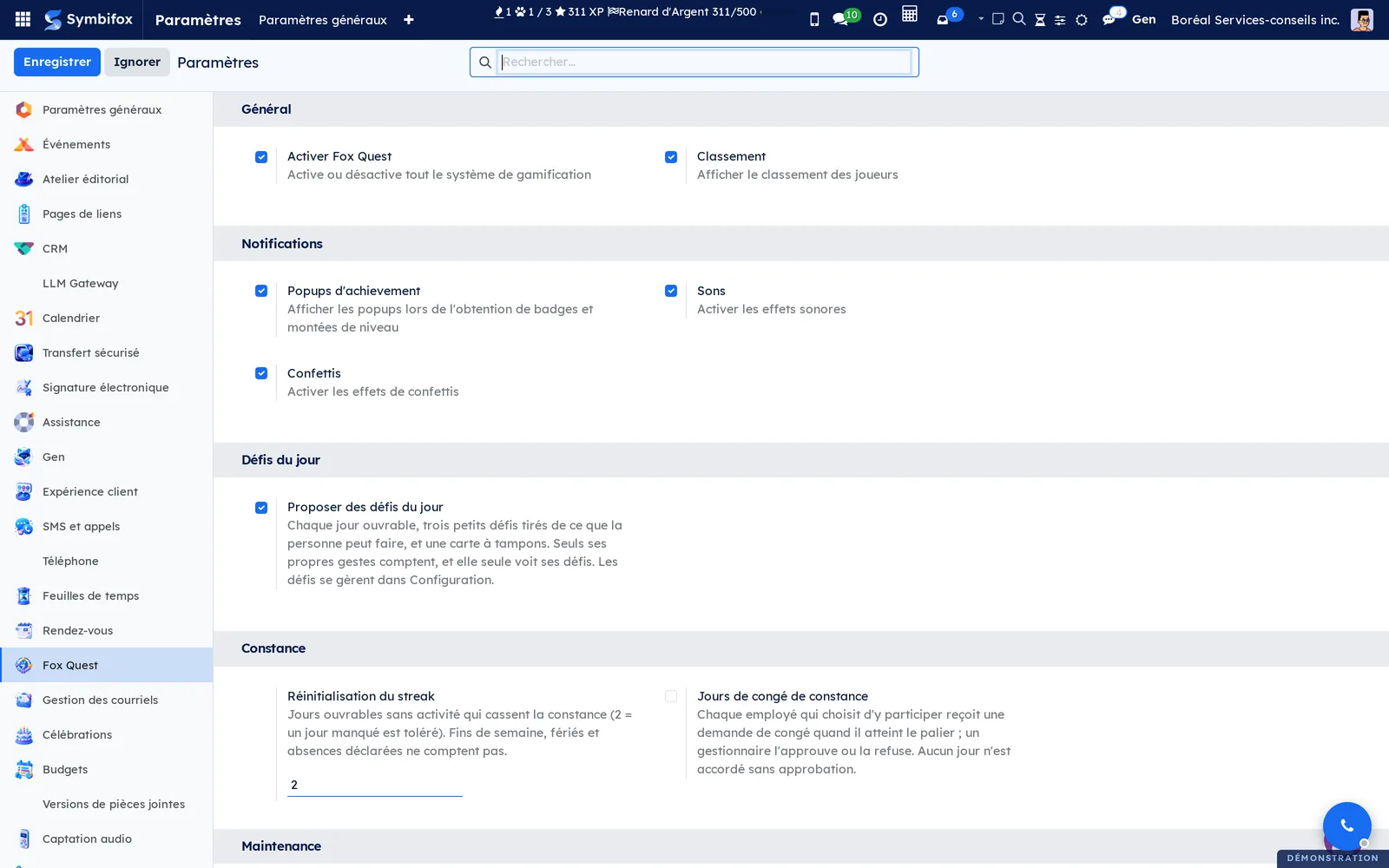Click the plus icon beside Paramètres généraux

pos(409,20)
